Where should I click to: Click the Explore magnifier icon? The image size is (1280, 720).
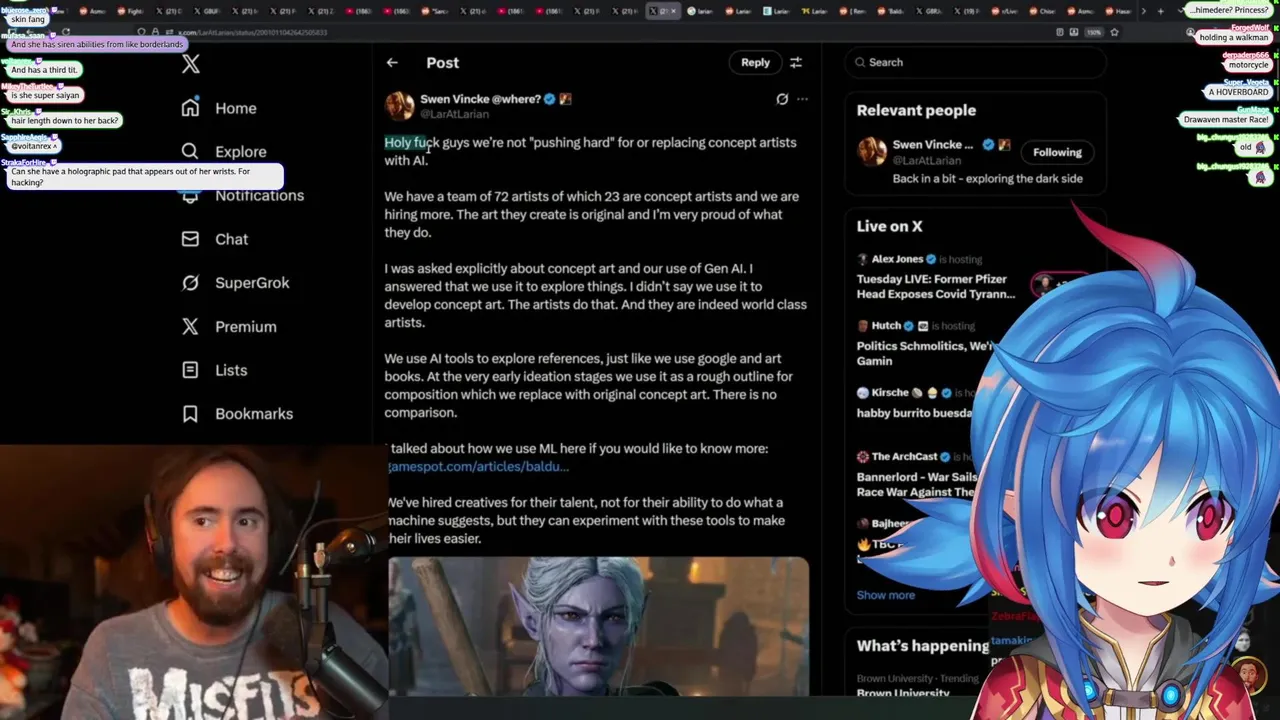coord(190,152)
